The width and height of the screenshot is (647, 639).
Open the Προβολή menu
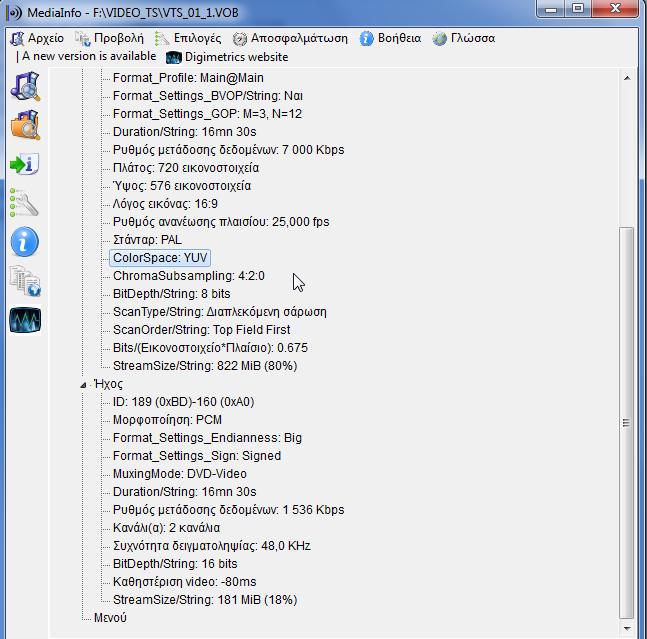(x=109, y=38)
